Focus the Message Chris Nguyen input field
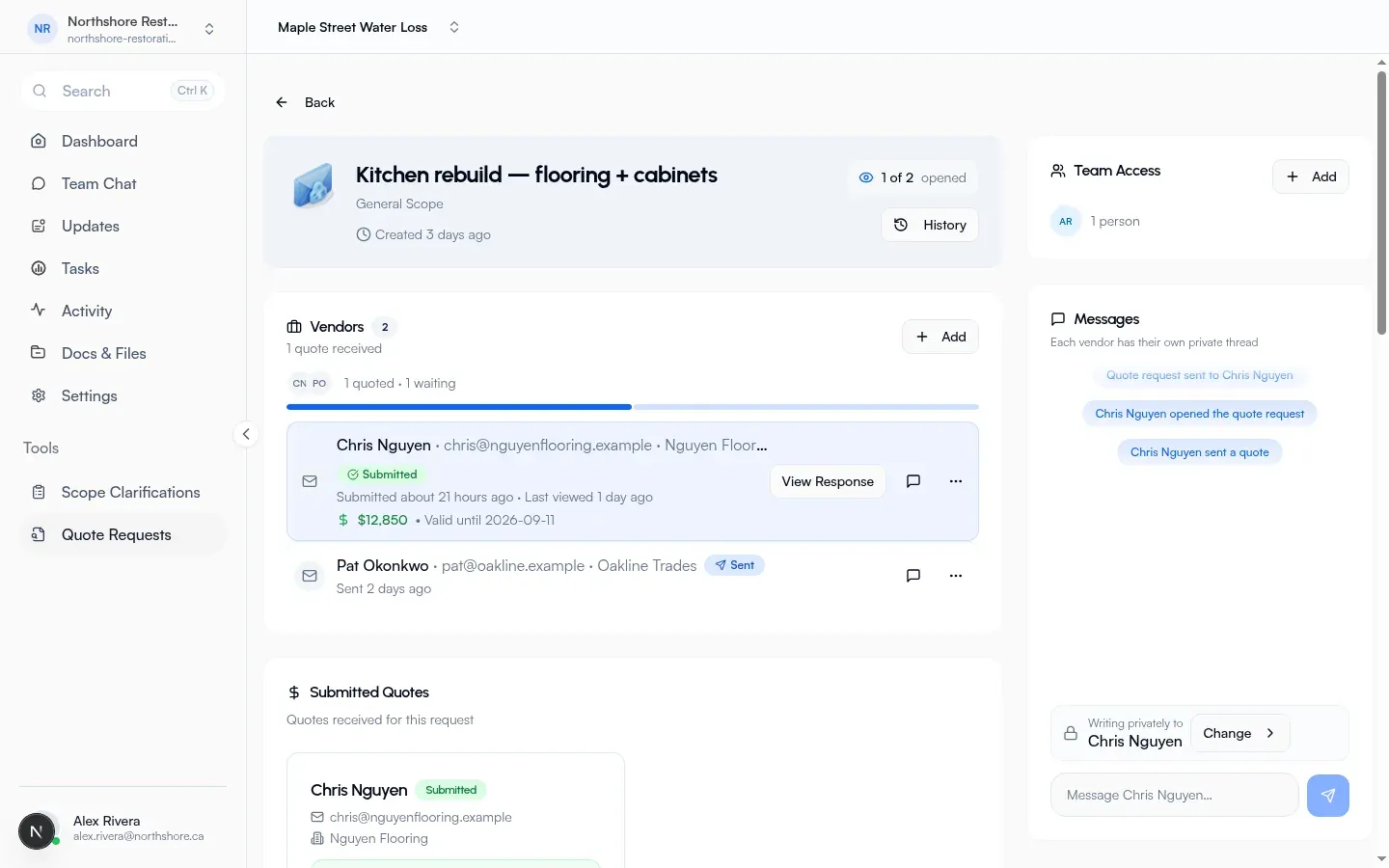This screenshot has height=868, width=1389. 1174,796
